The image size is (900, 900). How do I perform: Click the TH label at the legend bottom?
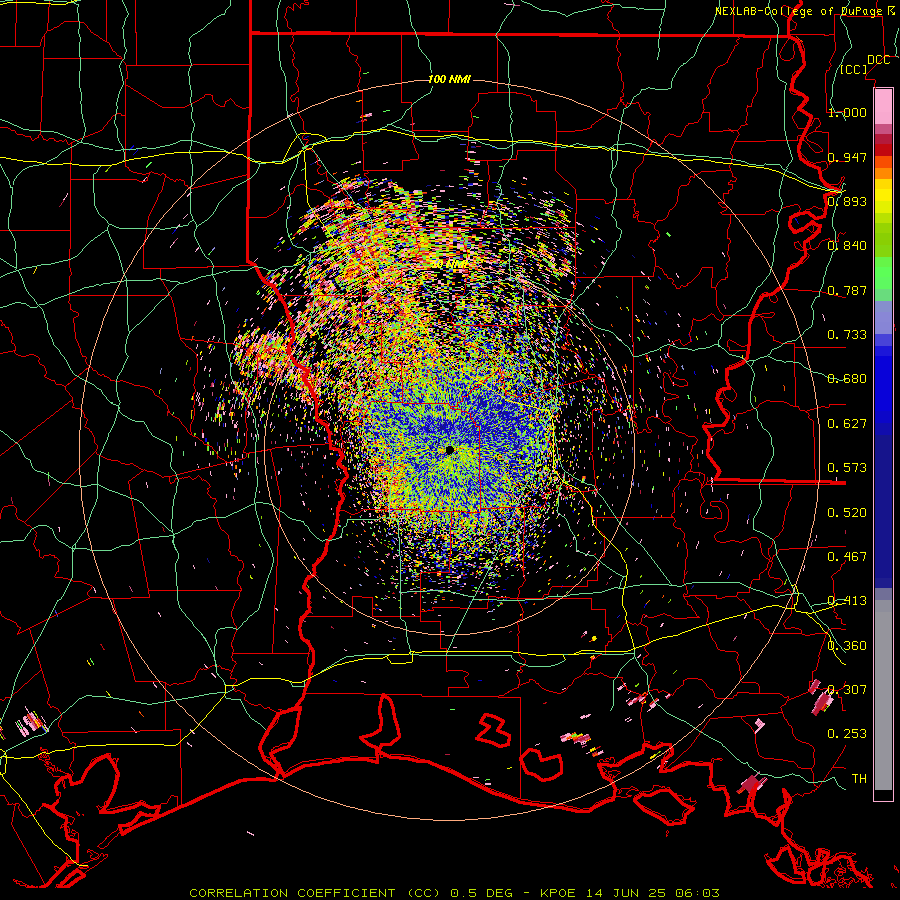[859, 779]
